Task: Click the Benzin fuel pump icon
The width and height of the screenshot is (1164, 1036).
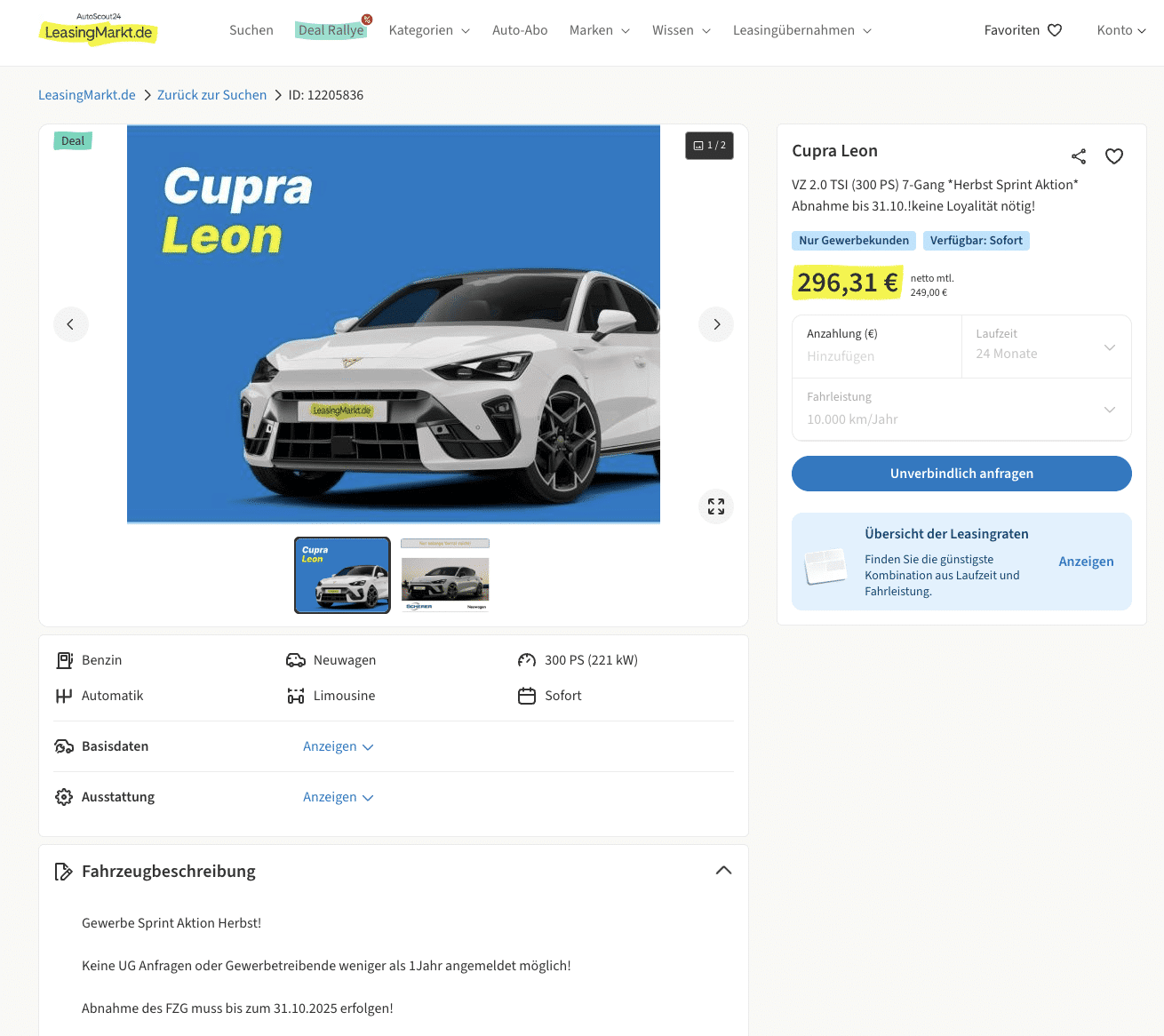Action: (x=64, y=660)
